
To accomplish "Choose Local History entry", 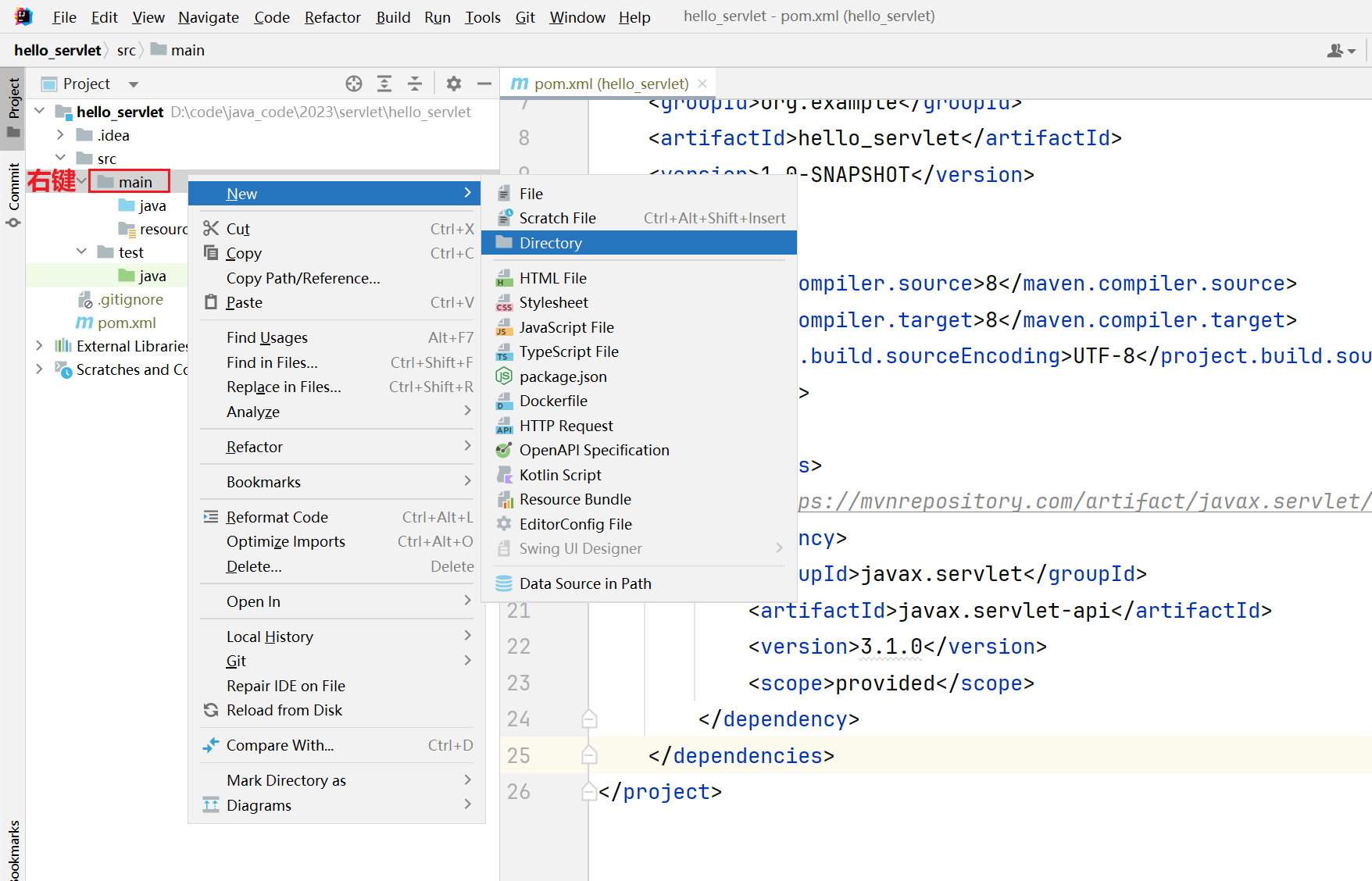I will 337,637.
